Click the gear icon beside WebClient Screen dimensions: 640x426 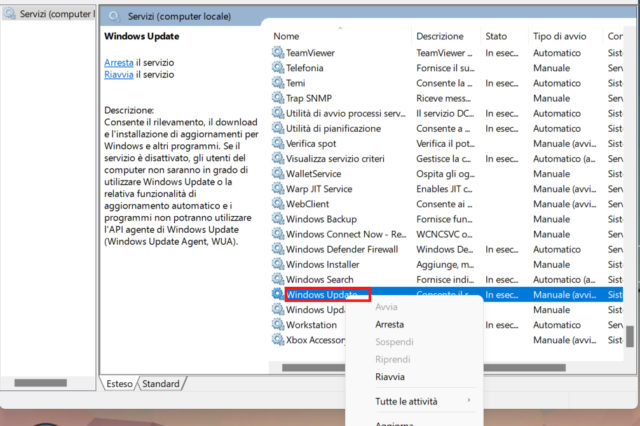click(278, 204)
